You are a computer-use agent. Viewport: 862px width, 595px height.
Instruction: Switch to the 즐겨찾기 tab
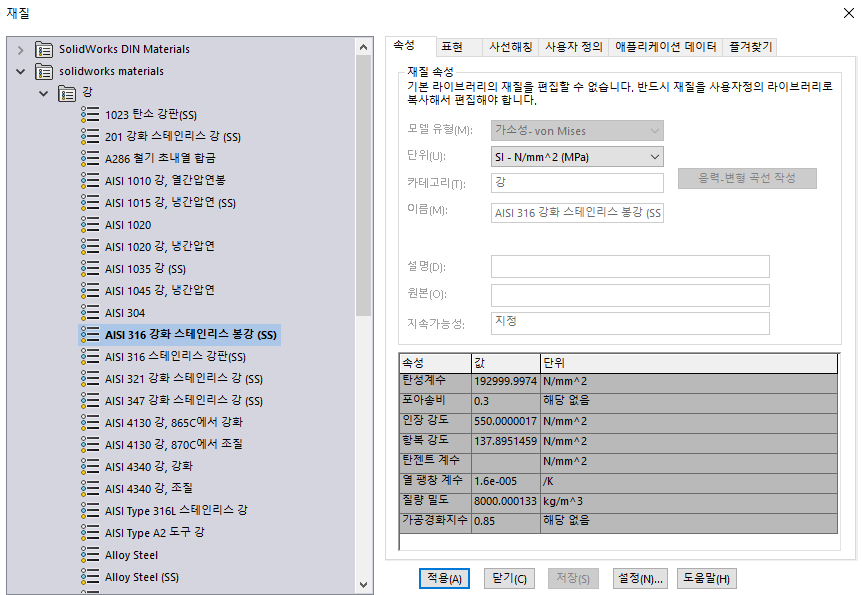point(750,47)
